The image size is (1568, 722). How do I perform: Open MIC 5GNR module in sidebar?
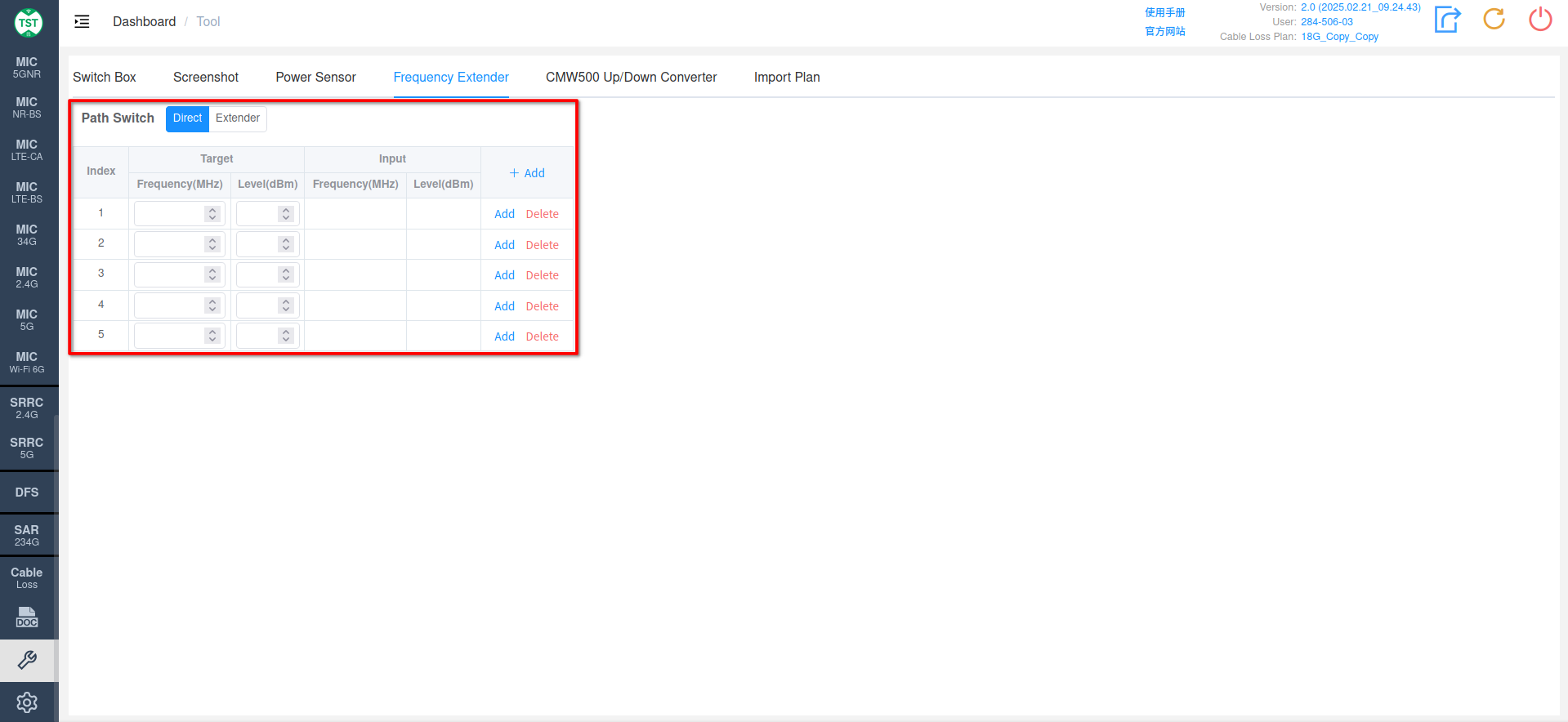pyautogui.click(x=27, y=68)
